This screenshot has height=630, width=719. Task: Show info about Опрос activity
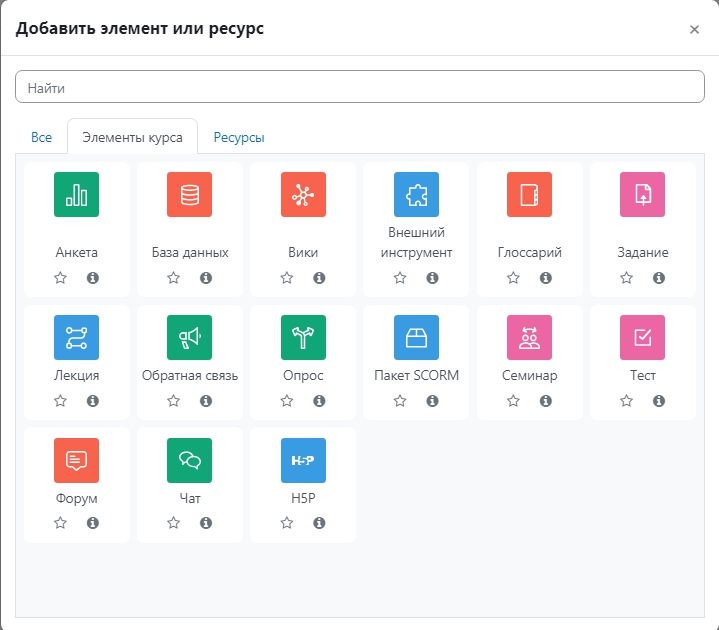[x=319, y=401]
